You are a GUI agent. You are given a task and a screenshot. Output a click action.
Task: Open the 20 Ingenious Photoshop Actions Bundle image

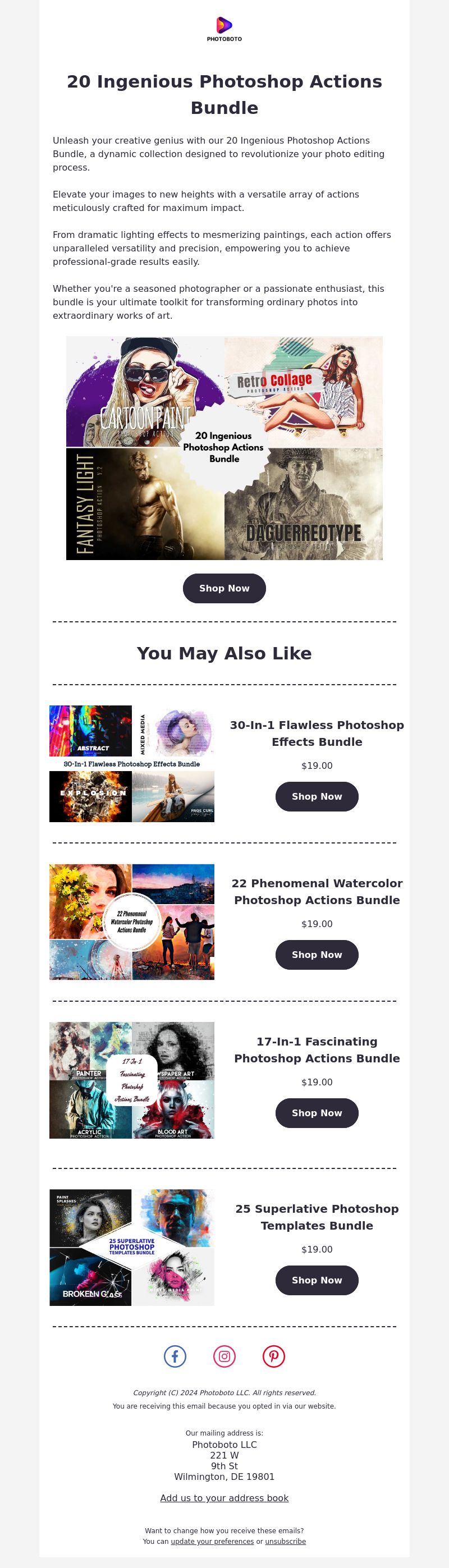(x=224, y=448)
